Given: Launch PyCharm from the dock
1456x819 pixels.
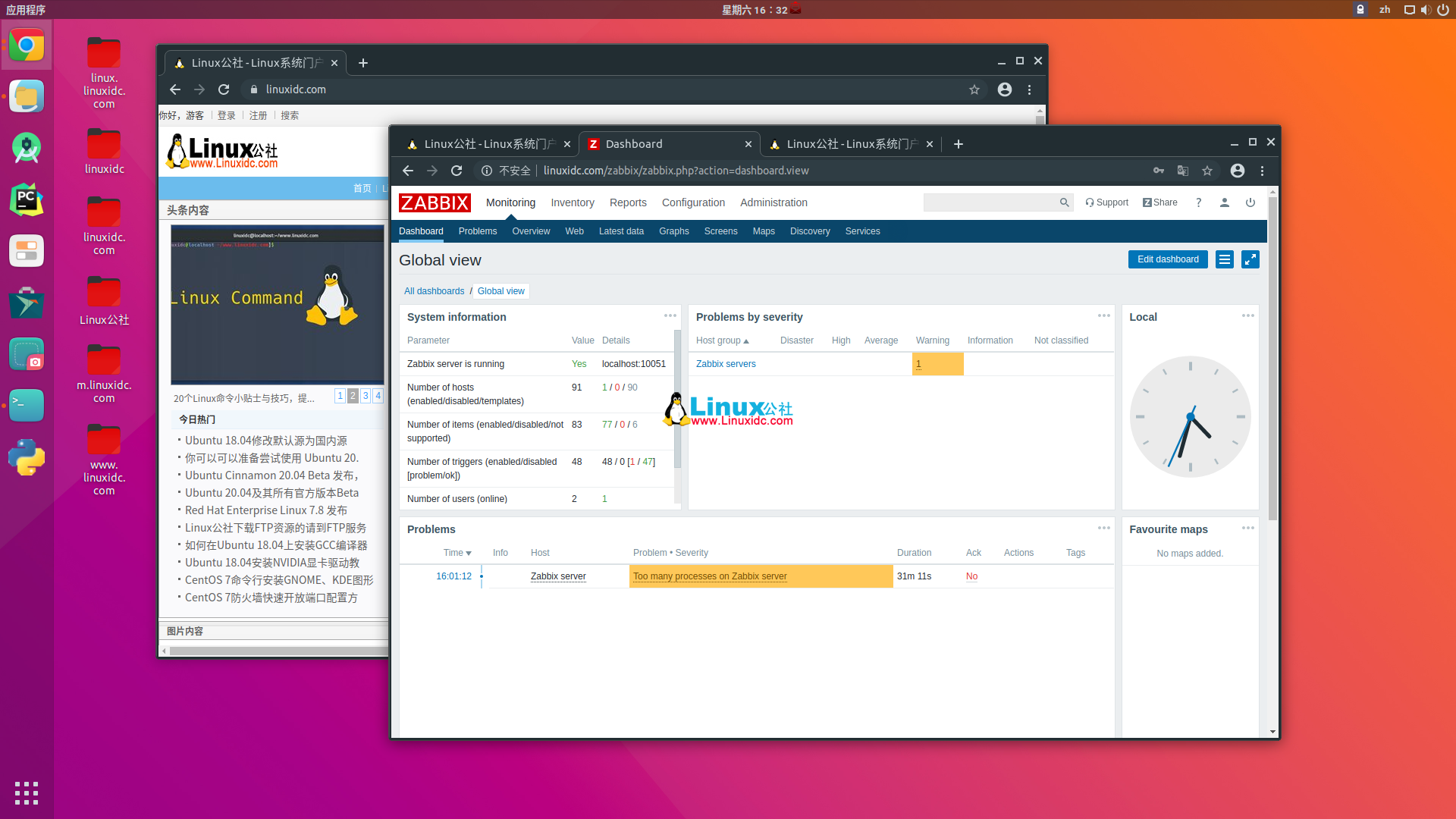Looking at the screenshot, I should [x=27, y=200].
